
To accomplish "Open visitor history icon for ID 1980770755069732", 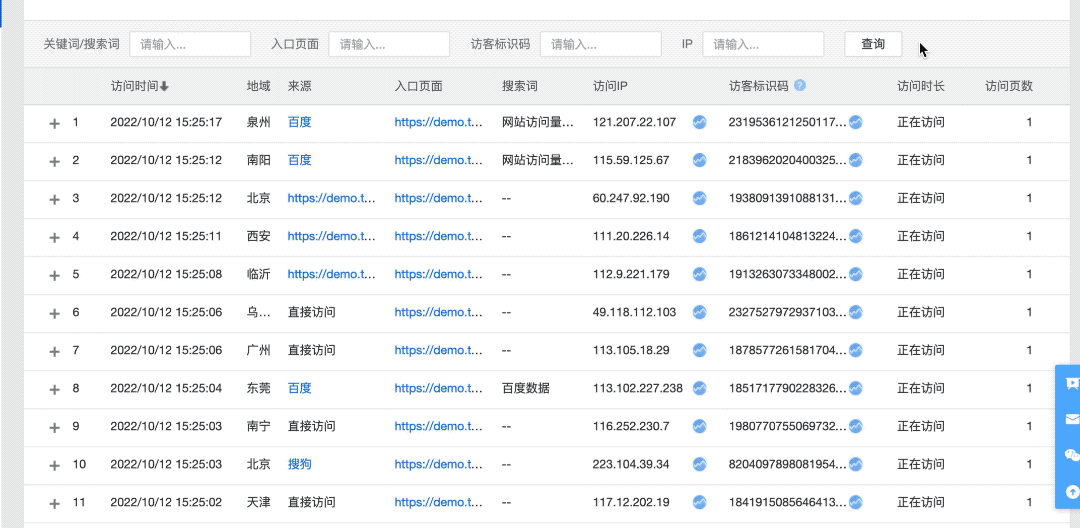I will click(855, 426).
